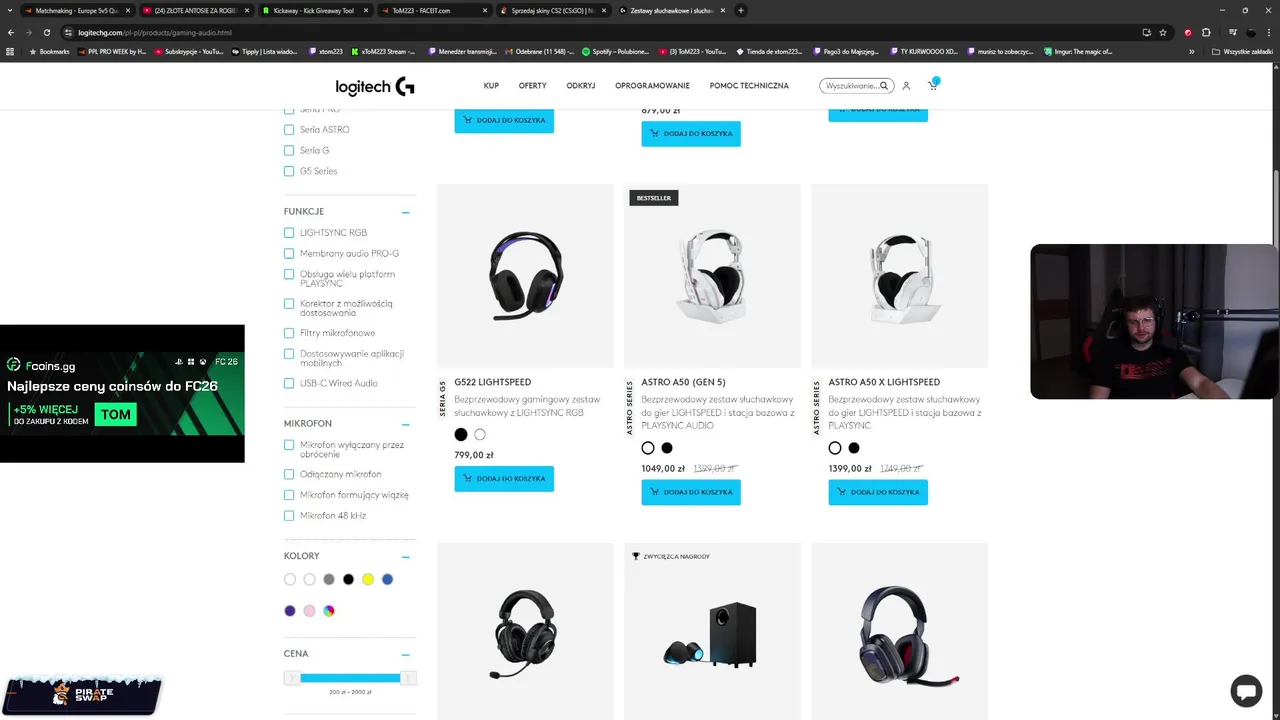
Task: Open the ODKRYJ menu
Action: pos(581,86)
